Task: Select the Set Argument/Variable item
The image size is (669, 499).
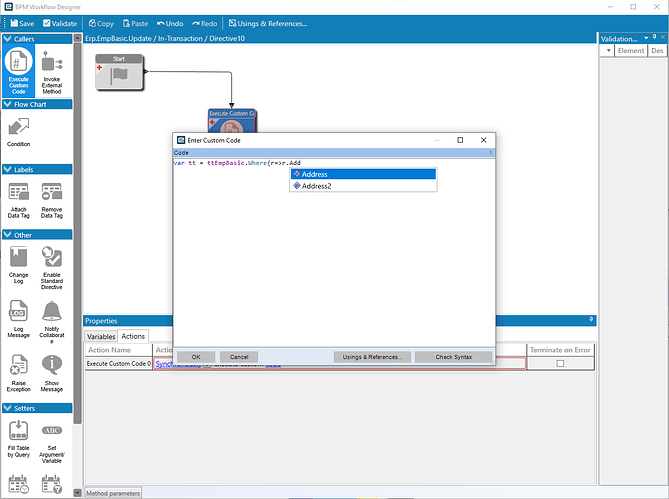Action: pyautogui.click(x=52, y=442)
